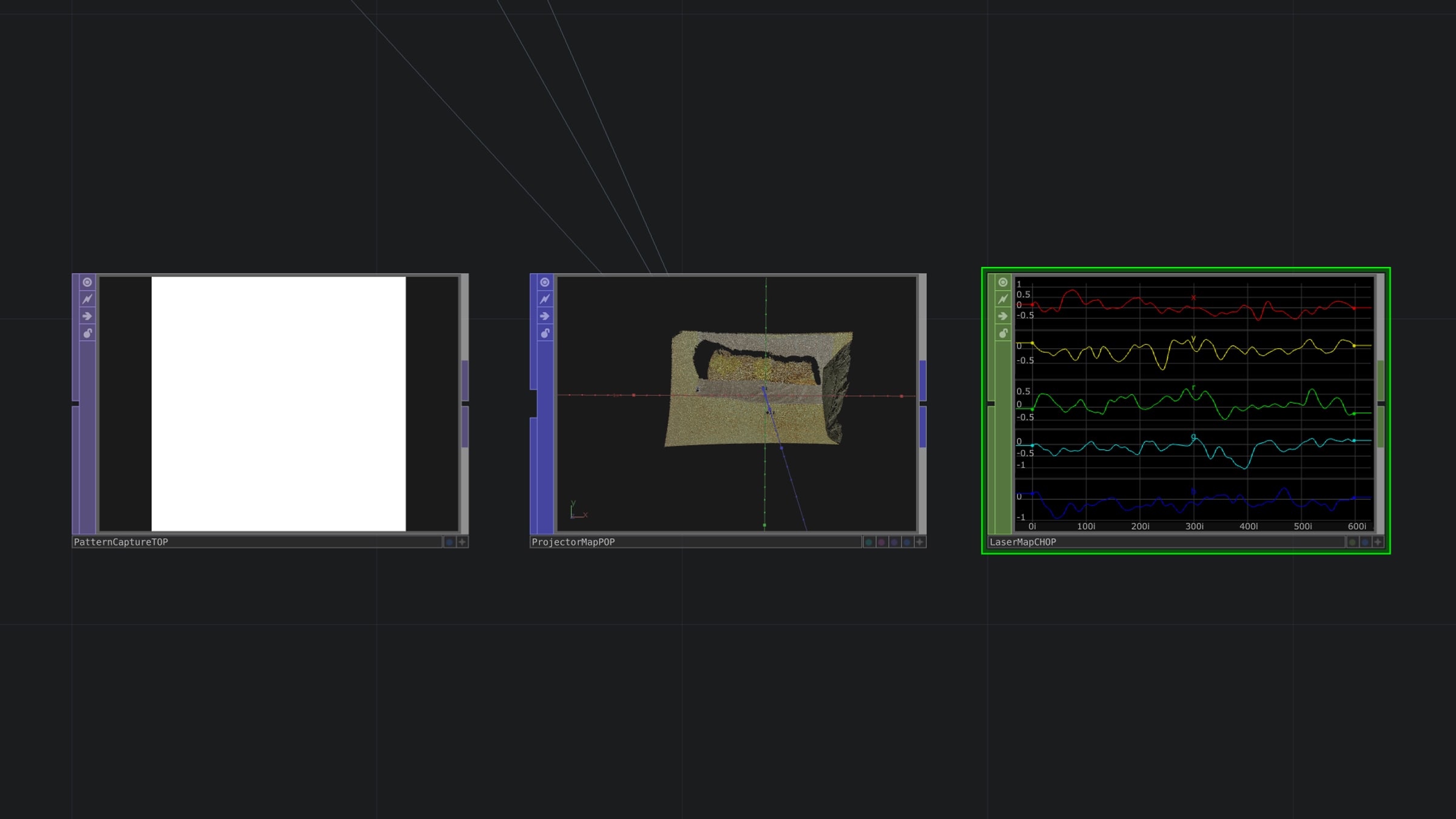
Task: Toggle Clone Immune flag on ProjectorMapPOP
Action: click(x=545, y=299)
